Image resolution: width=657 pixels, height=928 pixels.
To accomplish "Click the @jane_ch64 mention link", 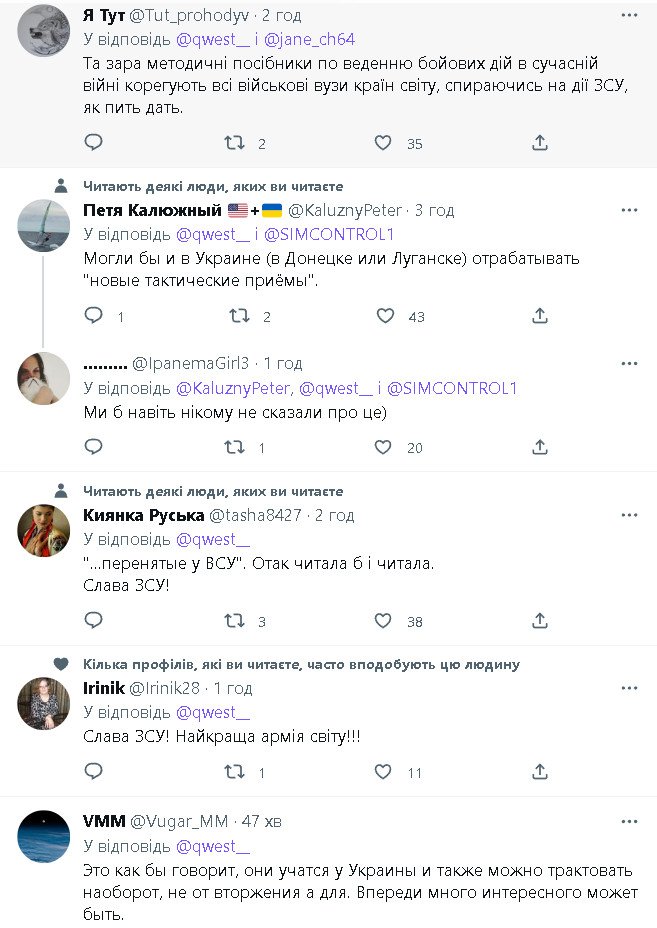I will pos(311,40).
